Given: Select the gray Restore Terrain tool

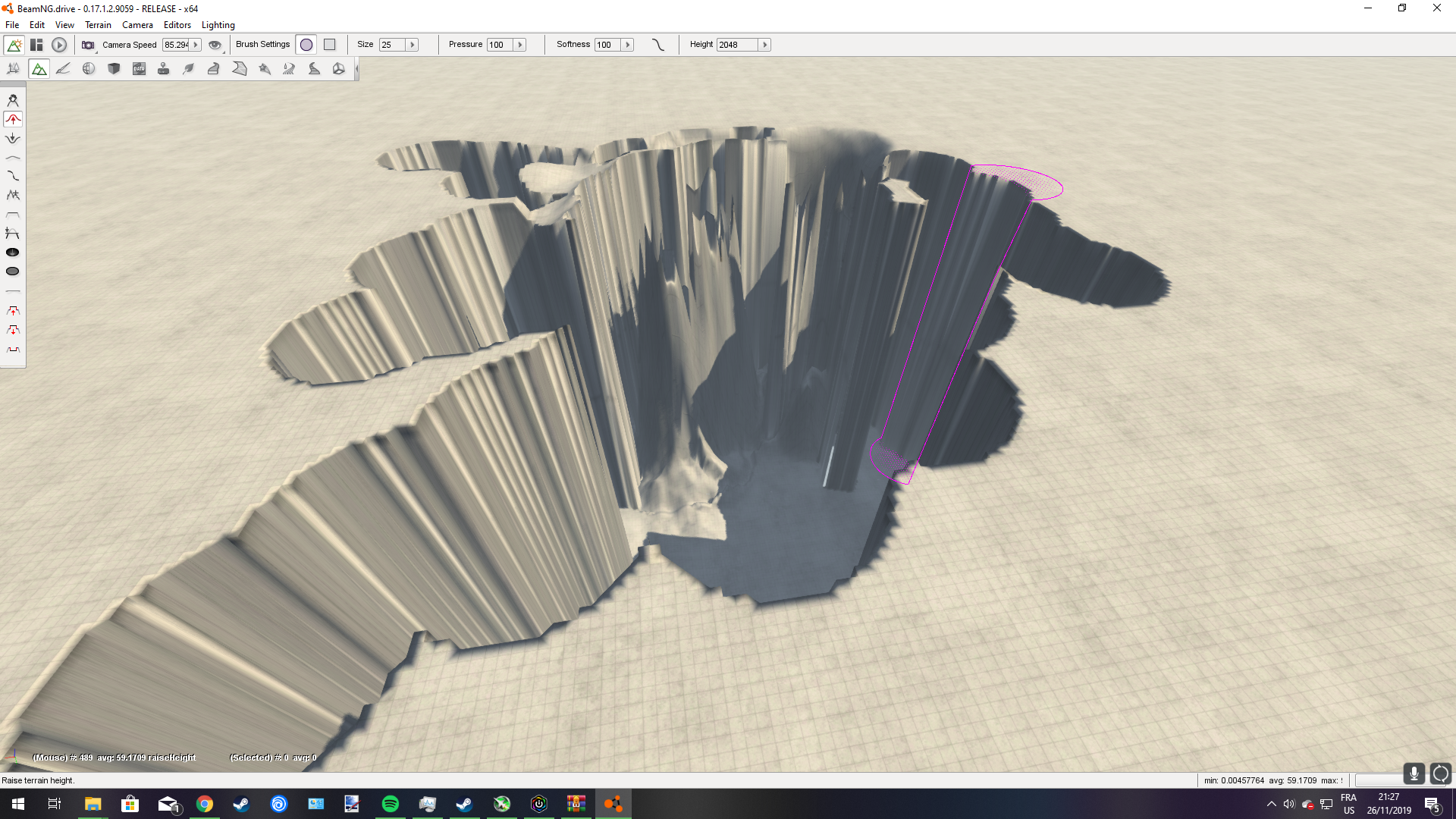Looking at the screenshot, I should [13, 271].
